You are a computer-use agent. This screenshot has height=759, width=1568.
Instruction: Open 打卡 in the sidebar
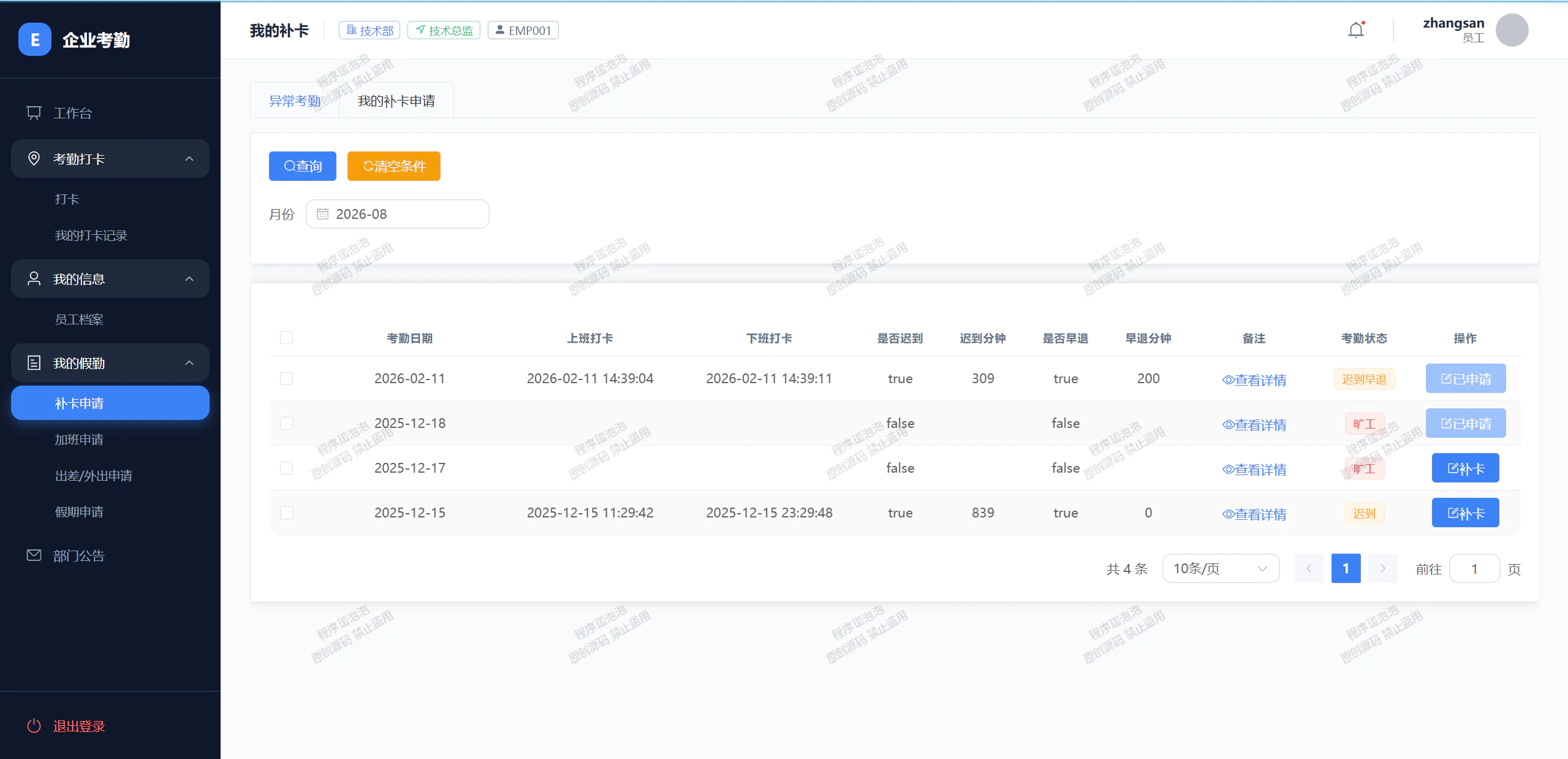tap(110, 199)
